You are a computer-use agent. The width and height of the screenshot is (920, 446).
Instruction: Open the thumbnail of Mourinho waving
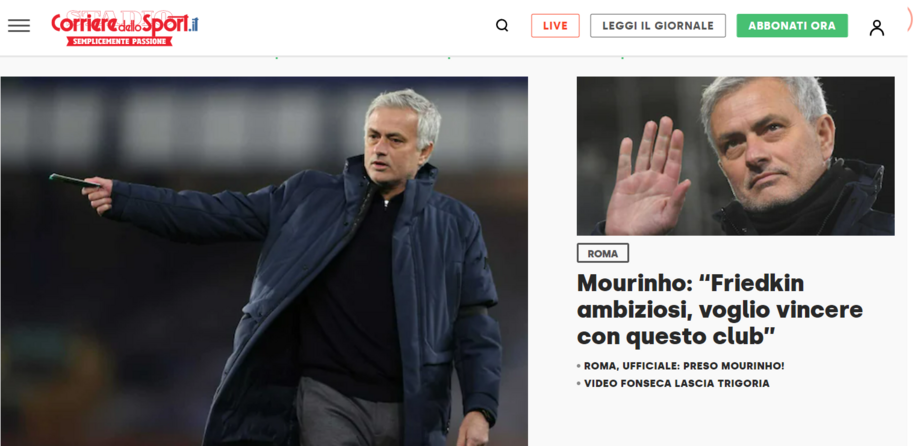point(736,156)
